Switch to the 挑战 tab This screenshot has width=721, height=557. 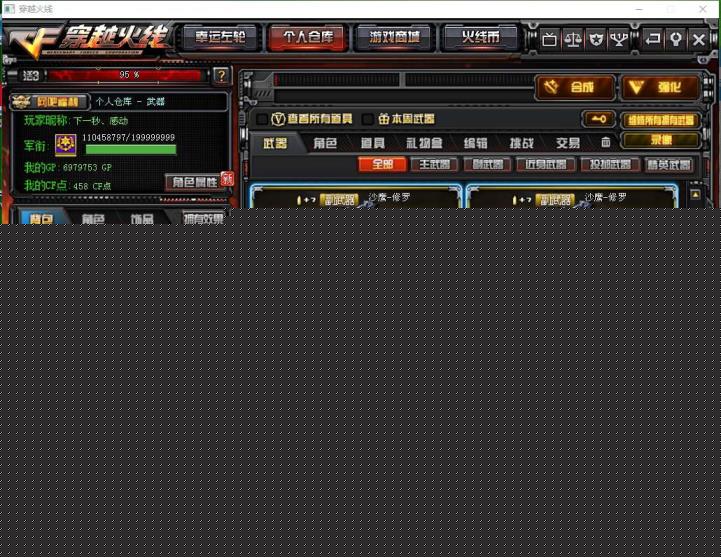pyautogui.click(x=521, y=144)
